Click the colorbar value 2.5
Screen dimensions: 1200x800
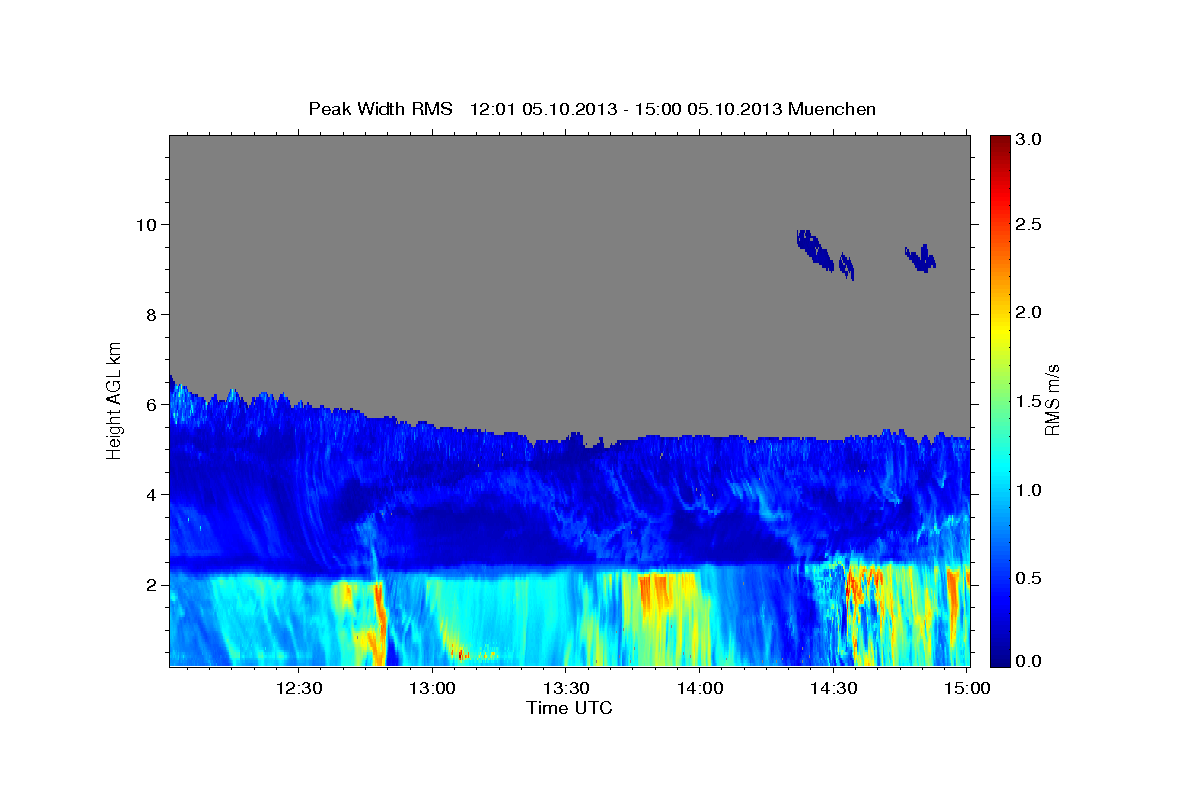click(1031, 225)
